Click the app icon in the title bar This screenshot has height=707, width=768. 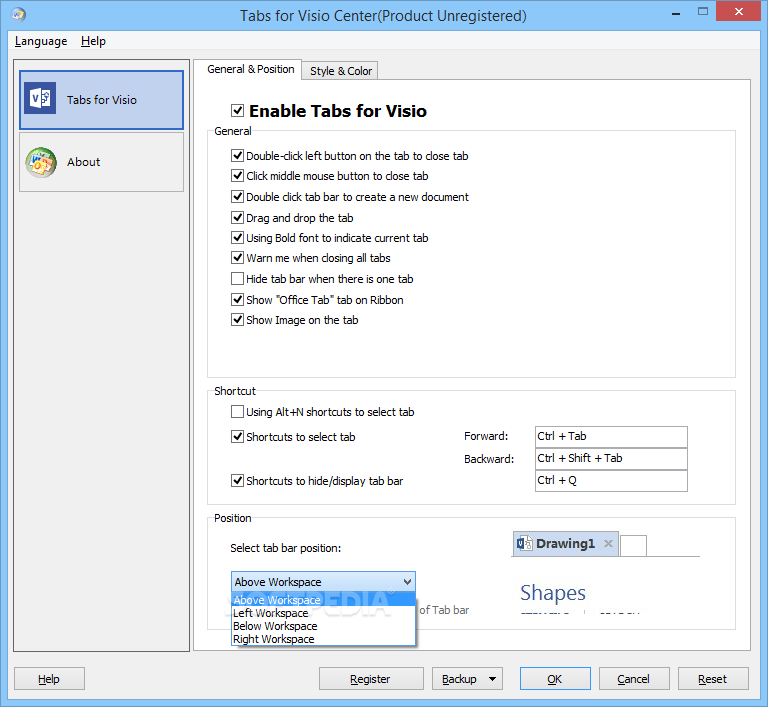click(x=19, y=14)
